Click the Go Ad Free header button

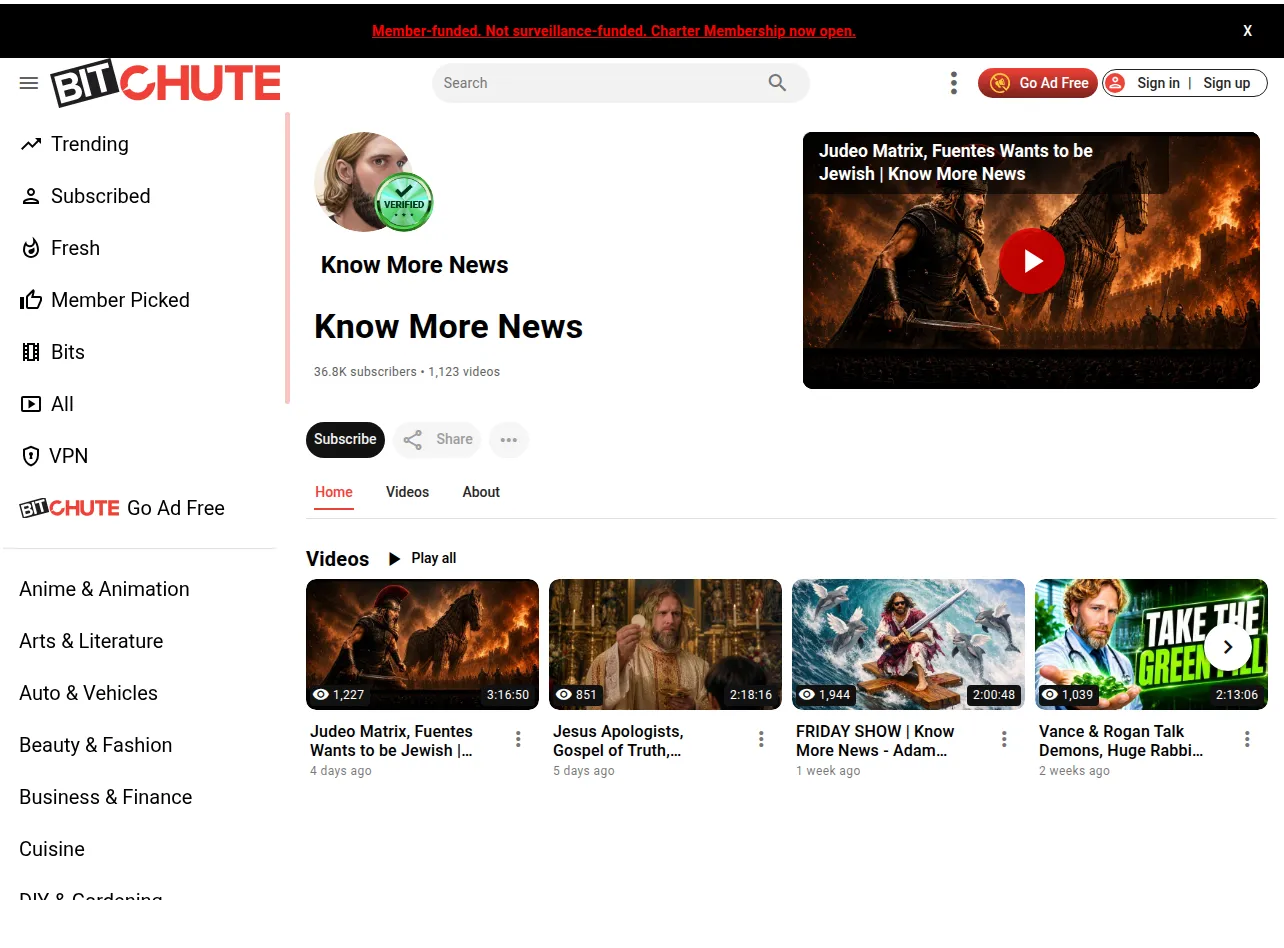[1038, 83]
